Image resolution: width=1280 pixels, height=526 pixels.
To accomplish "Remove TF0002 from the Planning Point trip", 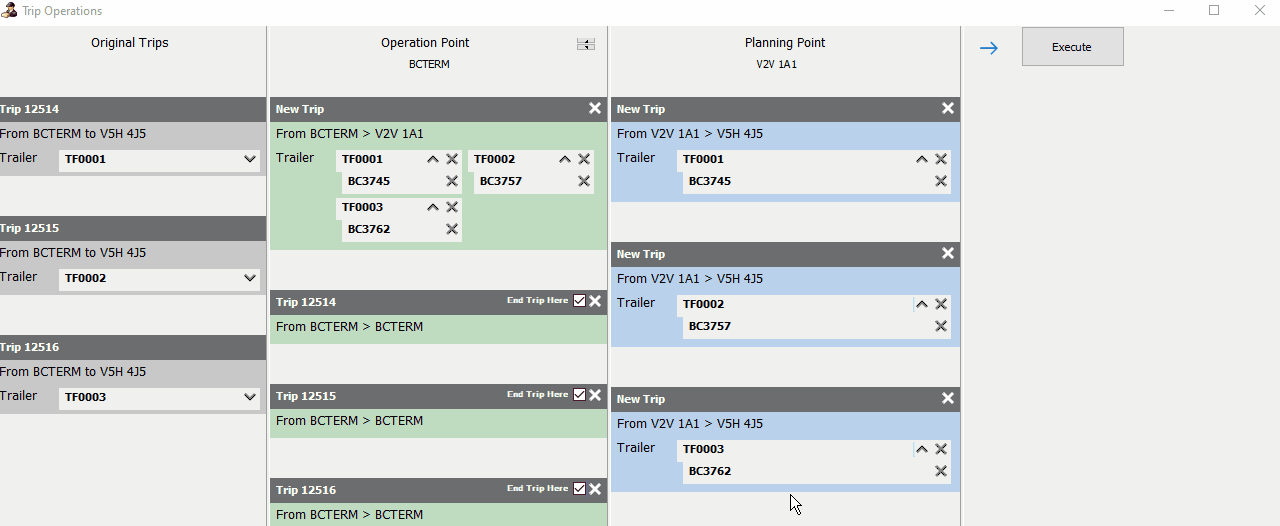I will coord(941,304).
